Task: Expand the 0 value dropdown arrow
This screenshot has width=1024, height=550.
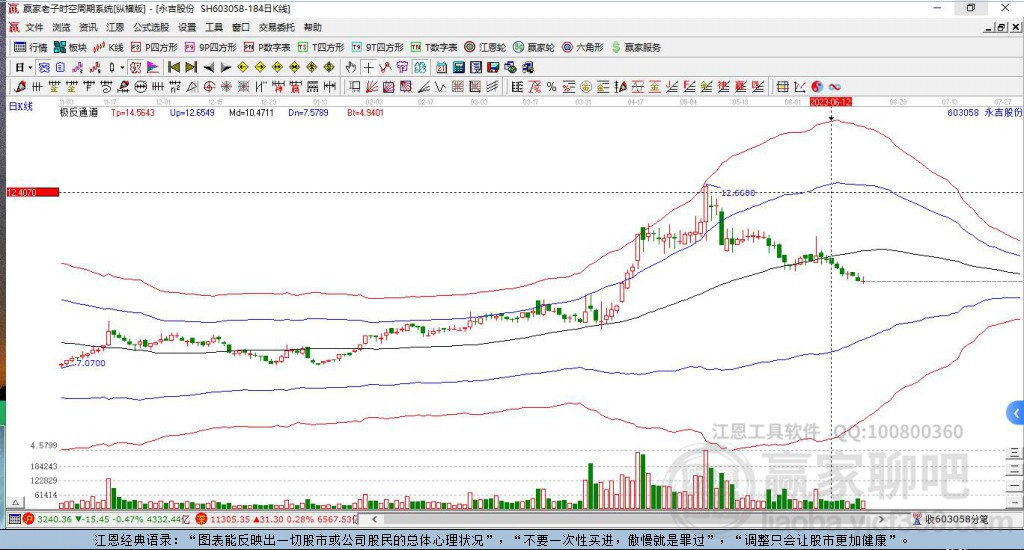Action: [x=121, y=67]
